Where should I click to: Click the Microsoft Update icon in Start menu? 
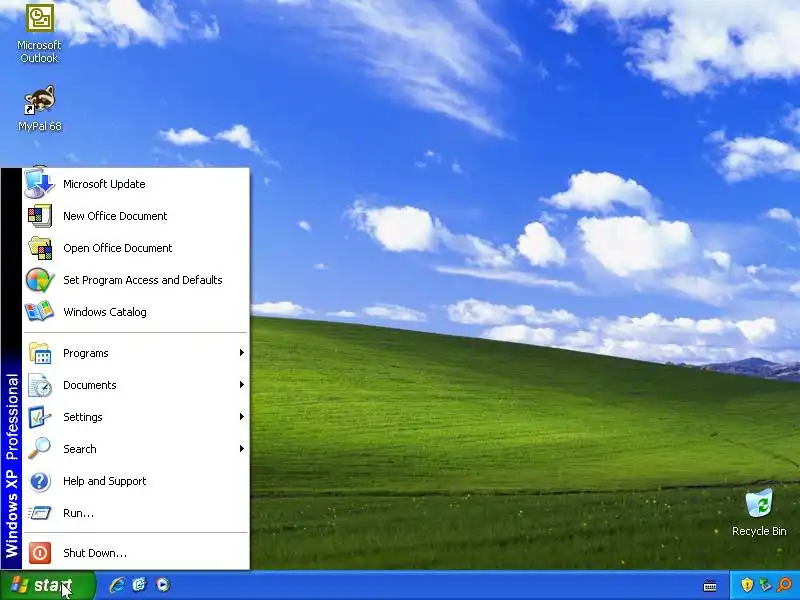coord(39,184)
